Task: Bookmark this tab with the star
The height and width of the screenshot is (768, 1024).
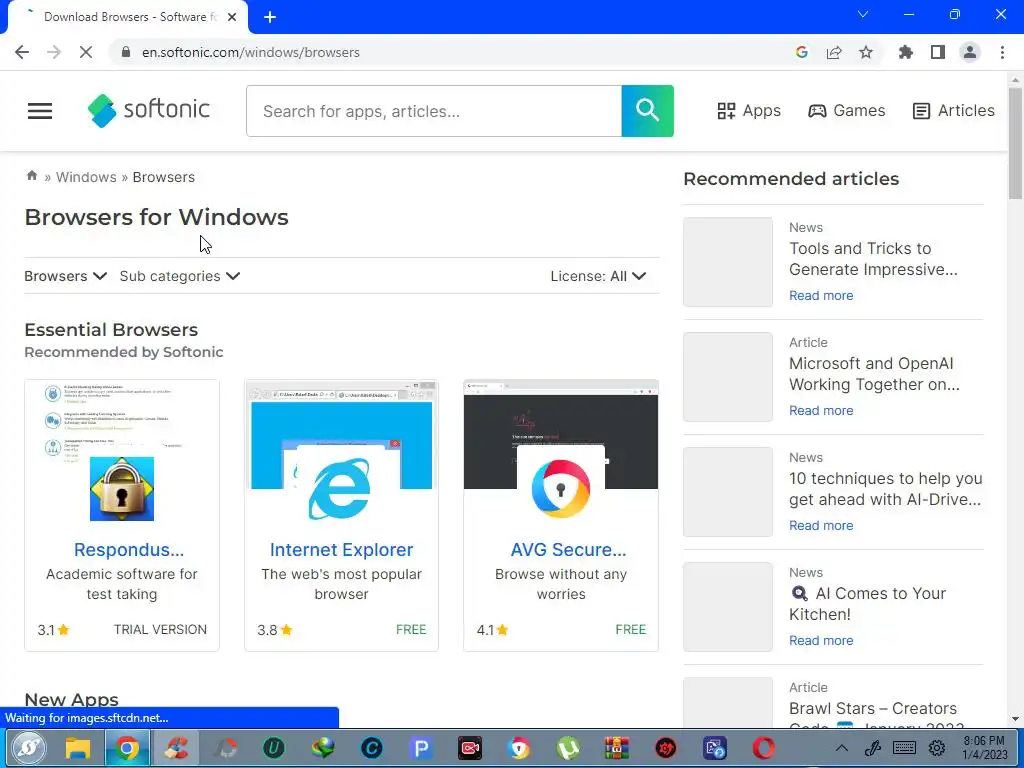Action: (x=866, y=52)
